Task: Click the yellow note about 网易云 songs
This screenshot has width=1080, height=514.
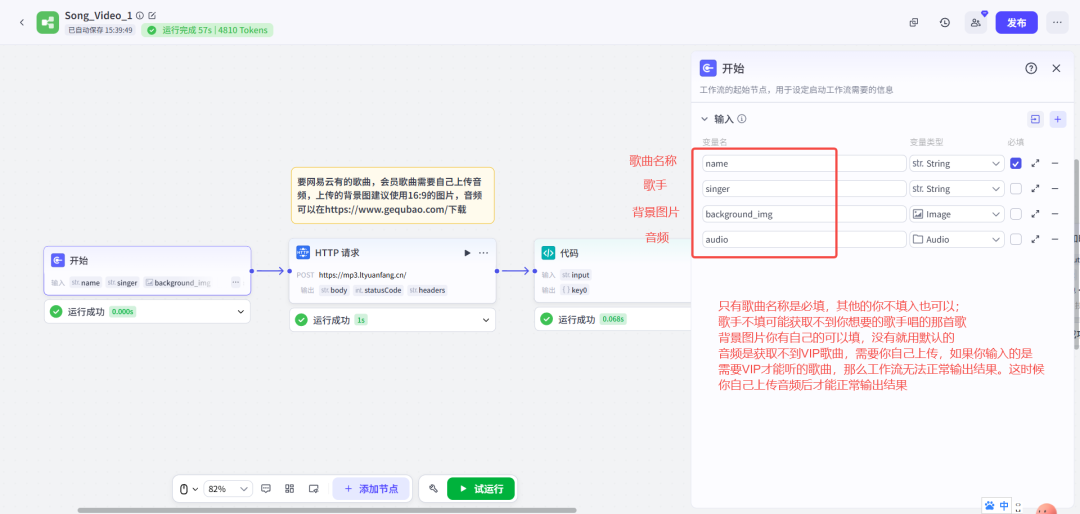Action: 393,195
